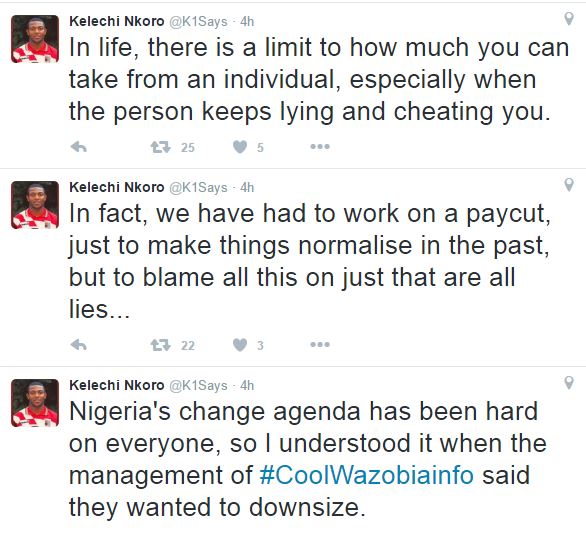Reply to the 'In life' tweet

78,147
